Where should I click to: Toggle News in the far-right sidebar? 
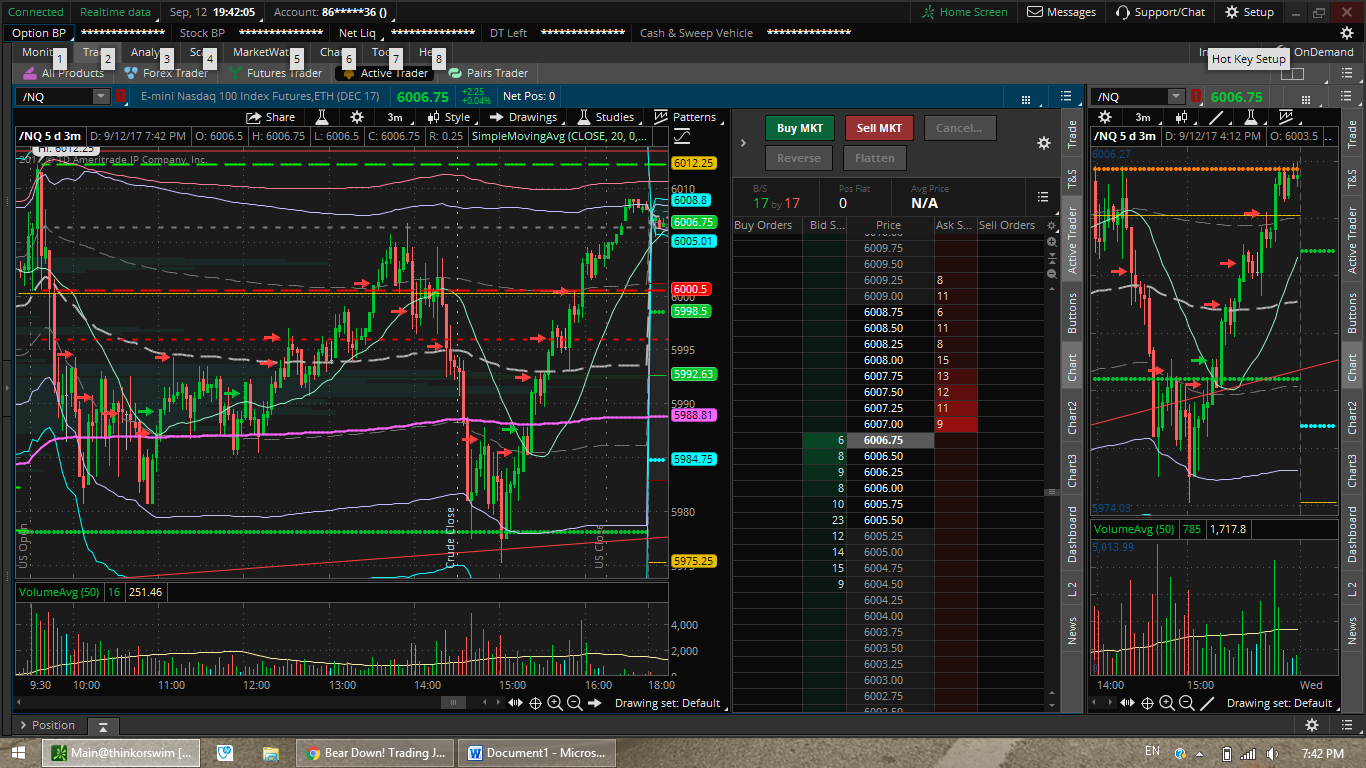[x=1352, y=631]
